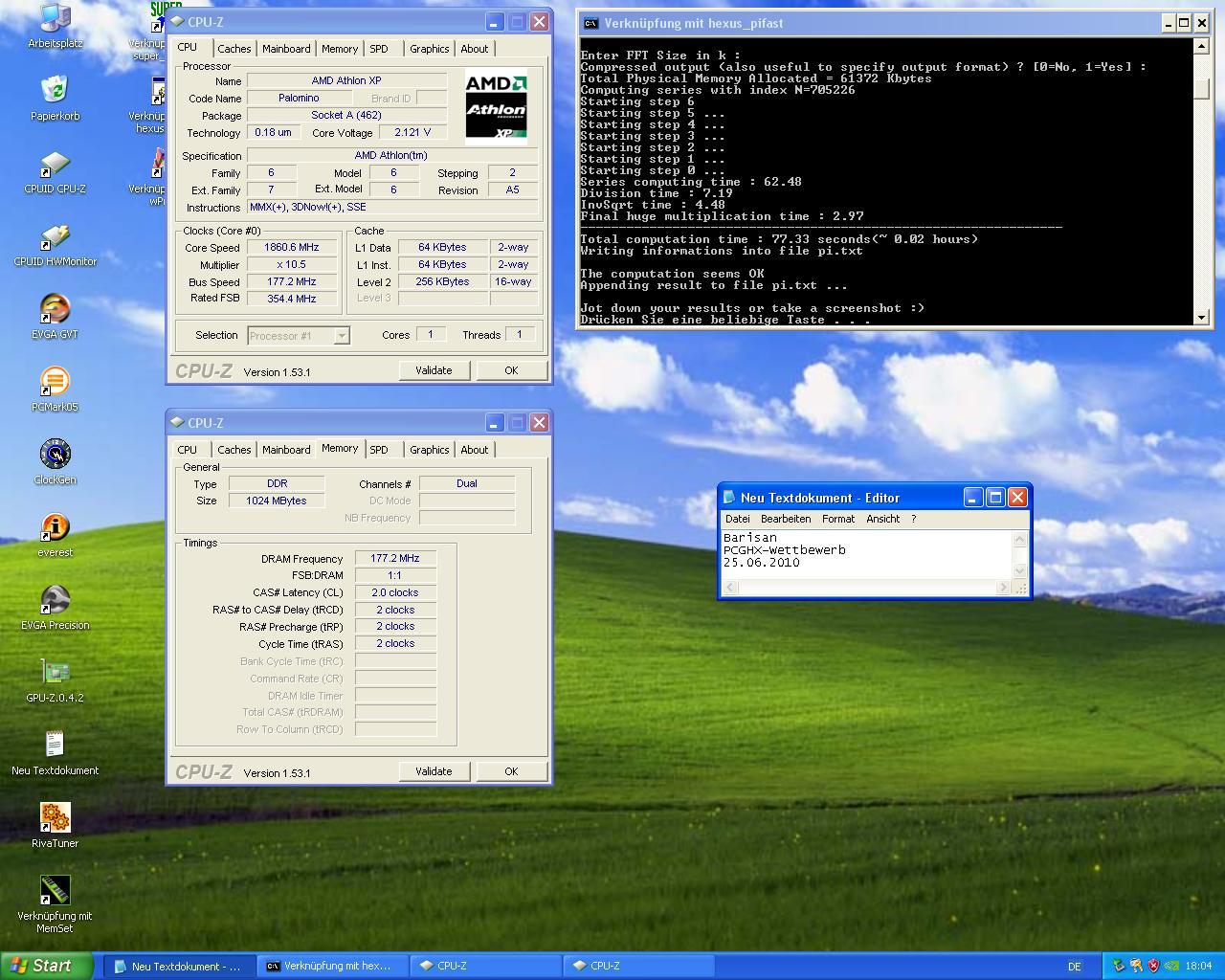Click the Size 1024 MBytes value

coord(277,501)
